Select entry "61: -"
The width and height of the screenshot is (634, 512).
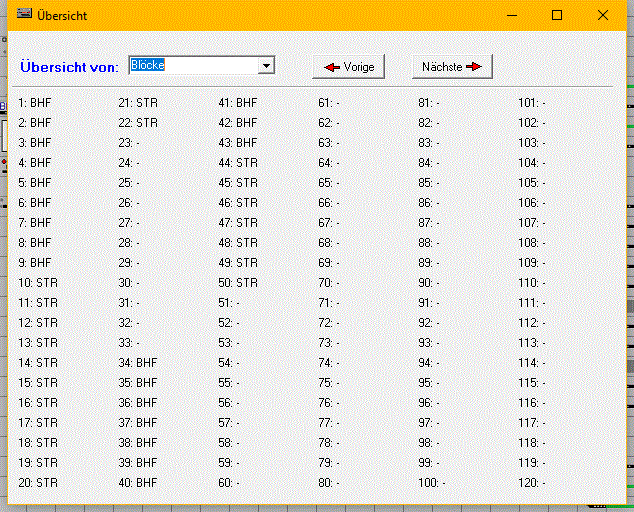329,103
